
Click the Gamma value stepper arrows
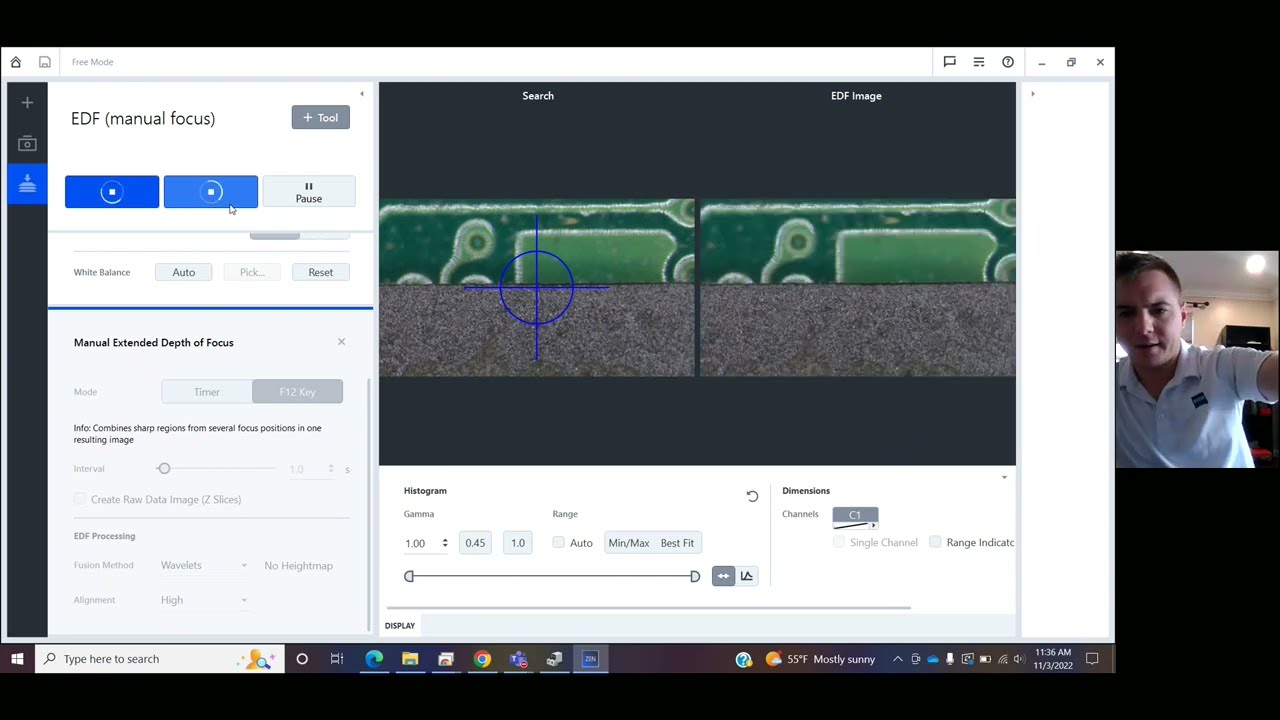(445, 543)
